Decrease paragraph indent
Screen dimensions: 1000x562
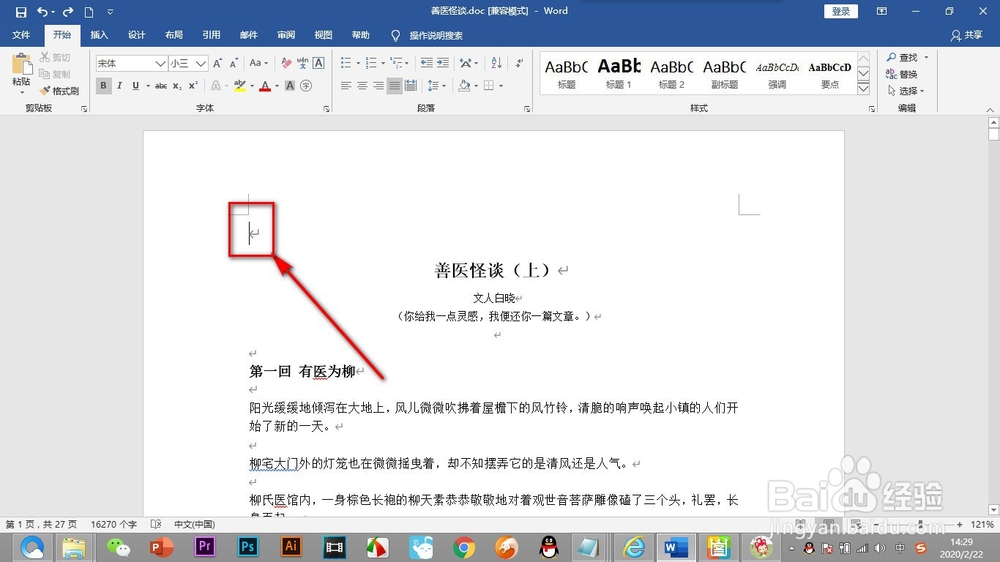point(426,63)
